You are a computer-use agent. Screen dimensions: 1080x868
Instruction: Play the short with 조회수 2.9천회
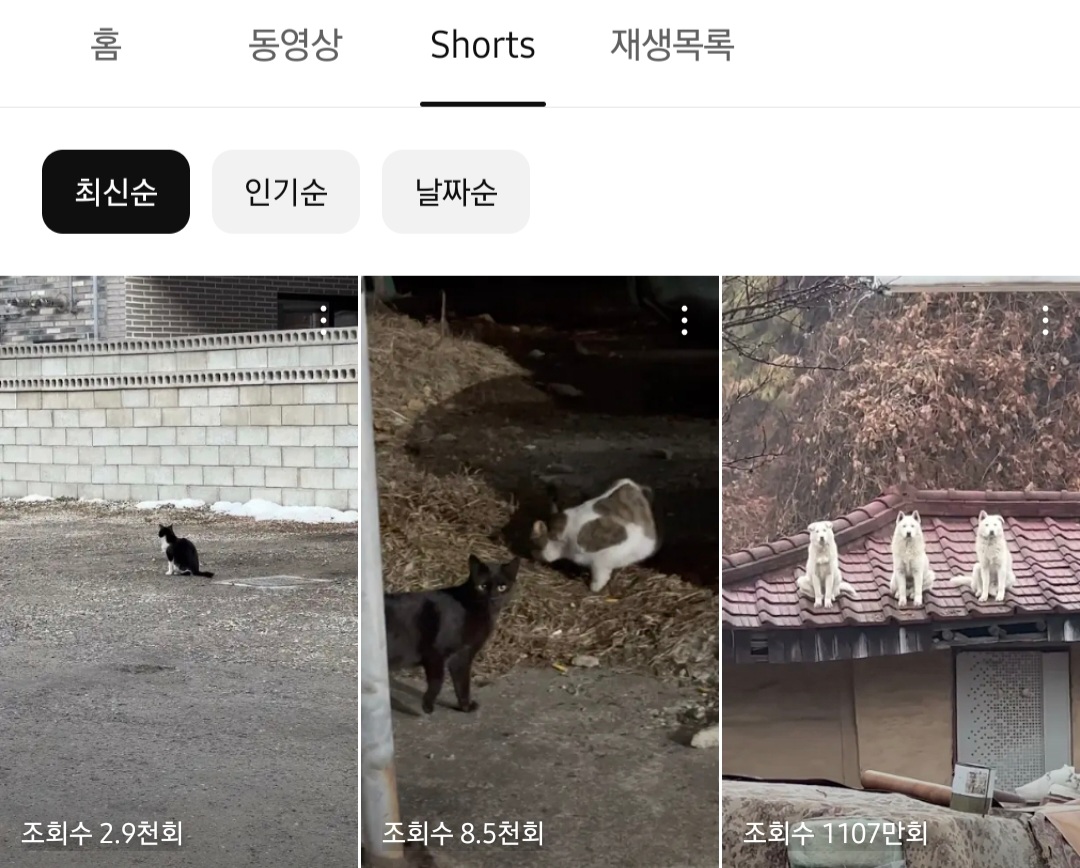point(178,572)
